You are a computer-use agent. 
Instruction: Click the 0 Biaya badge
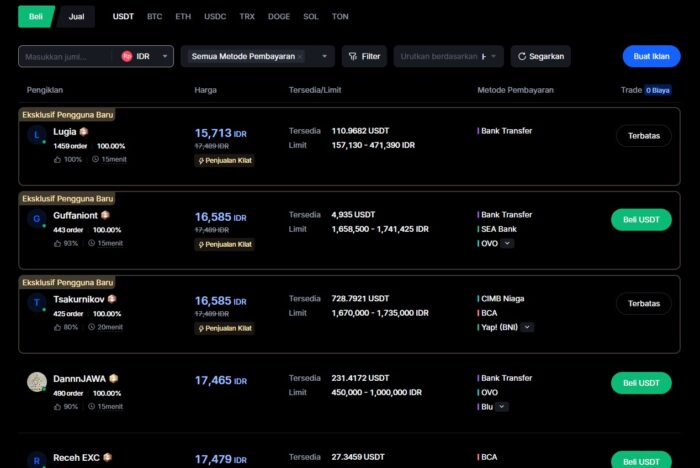(658, 90)
